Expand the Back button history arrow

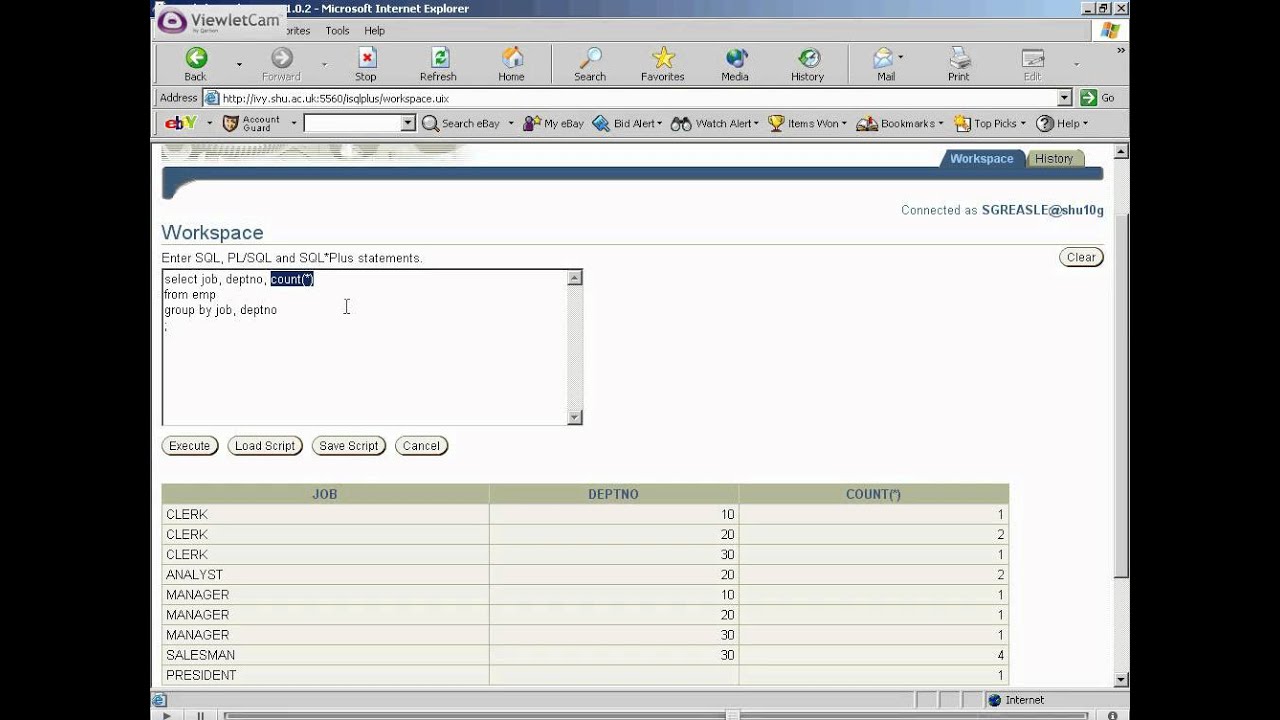239,64
